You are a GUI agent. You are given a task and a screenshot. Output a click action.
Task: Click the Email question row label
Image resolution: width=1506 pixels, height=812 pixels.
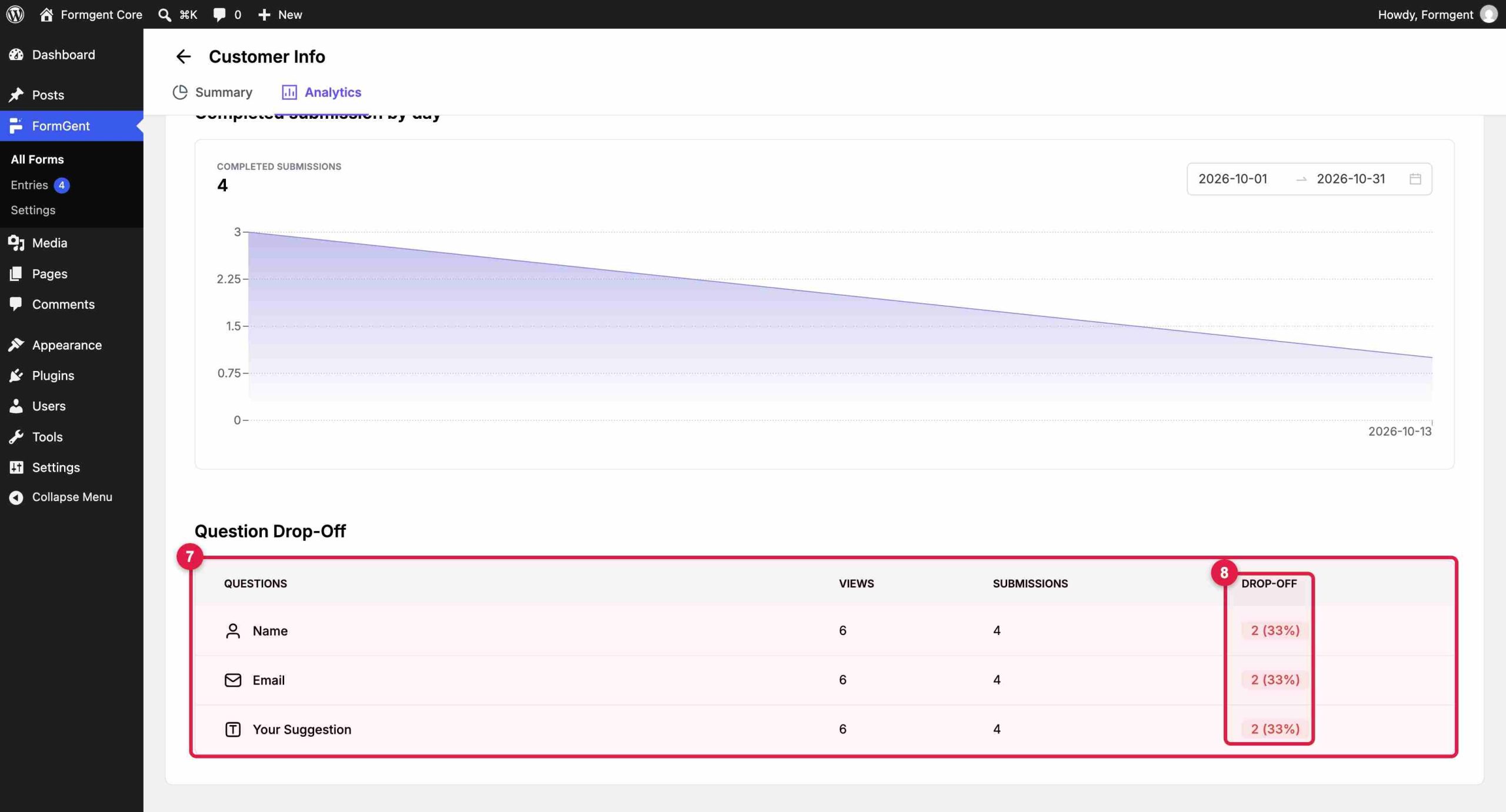tap(268, 680)
